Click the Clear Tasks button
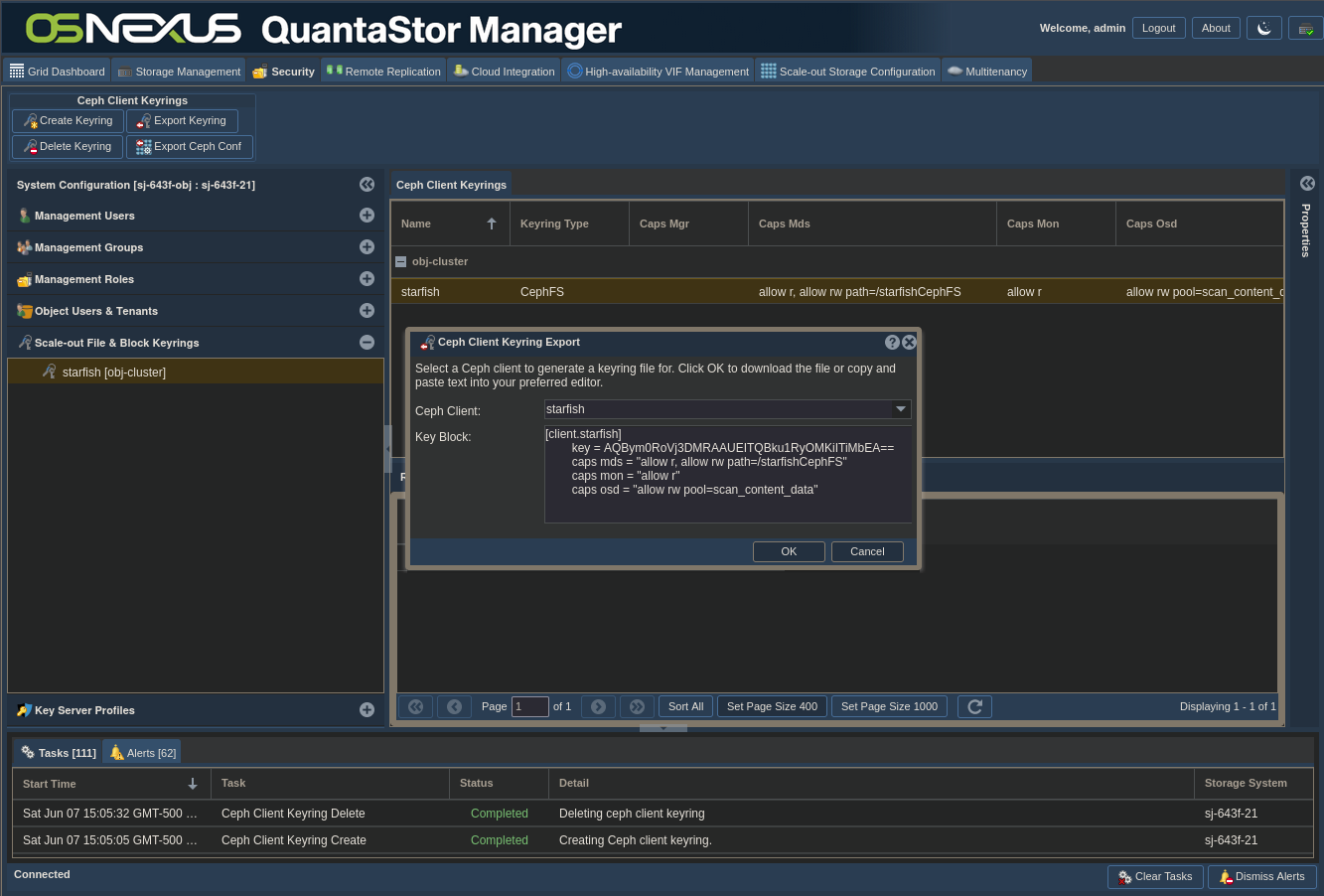This screenshot has width=1324, height=896. (1155, 877)
